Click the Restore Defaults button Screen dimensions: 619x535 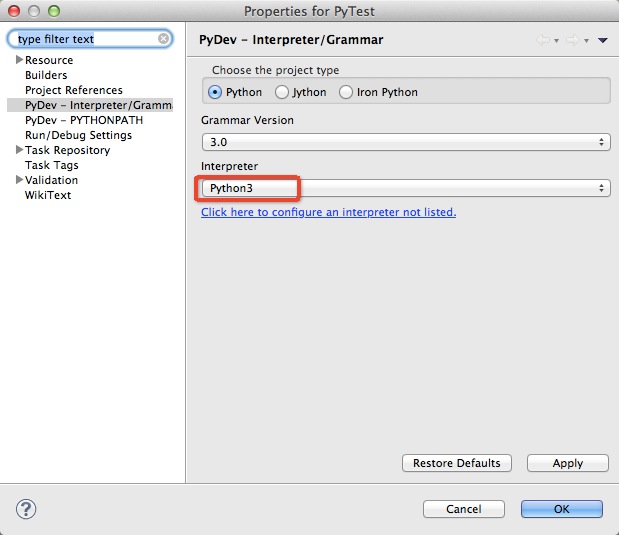click(457, 463)
